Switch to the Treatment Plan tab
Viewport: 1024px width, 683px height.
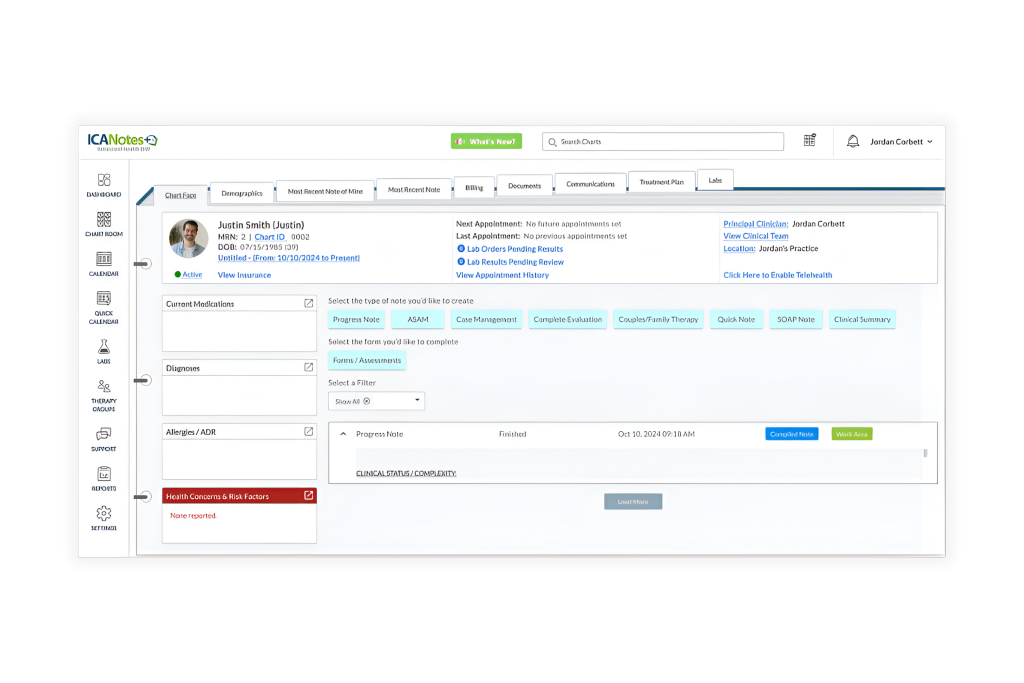click(661, 183)
